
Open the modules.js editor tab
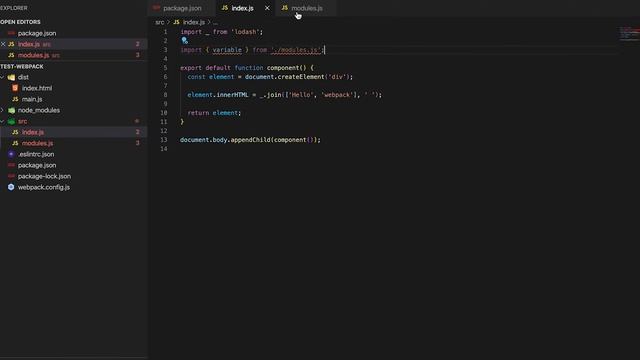pyautogui.click(x=307, y=8)
